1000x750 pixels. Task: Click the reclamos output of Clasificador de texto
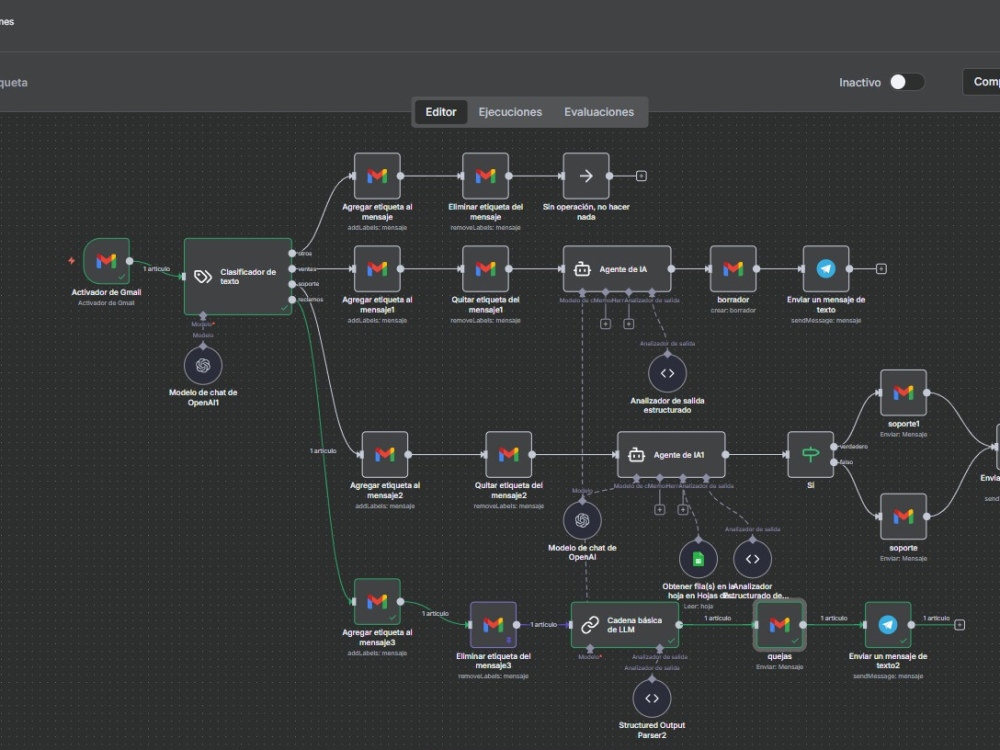point(292,300)
